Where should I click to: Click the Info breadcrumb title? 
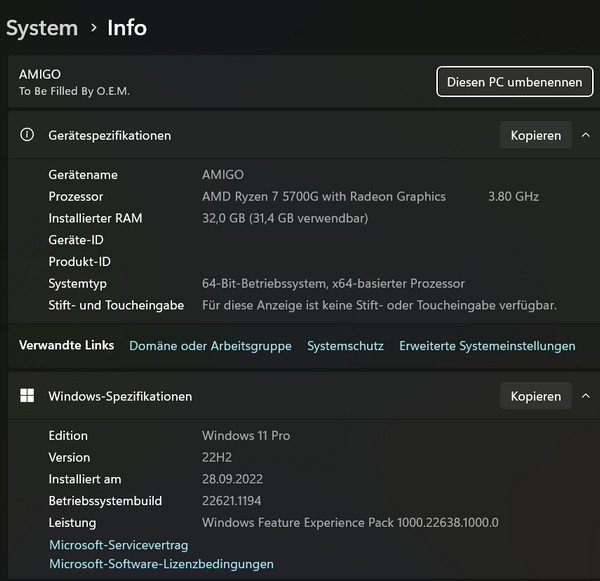coord(127,28)
